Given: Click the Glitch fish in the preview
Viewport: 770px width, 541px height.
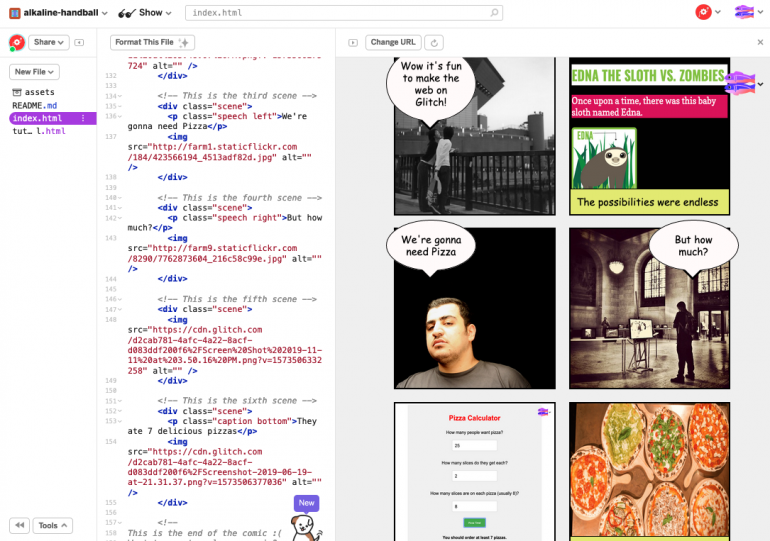Looking at the screenshot, I should point(740,83).
